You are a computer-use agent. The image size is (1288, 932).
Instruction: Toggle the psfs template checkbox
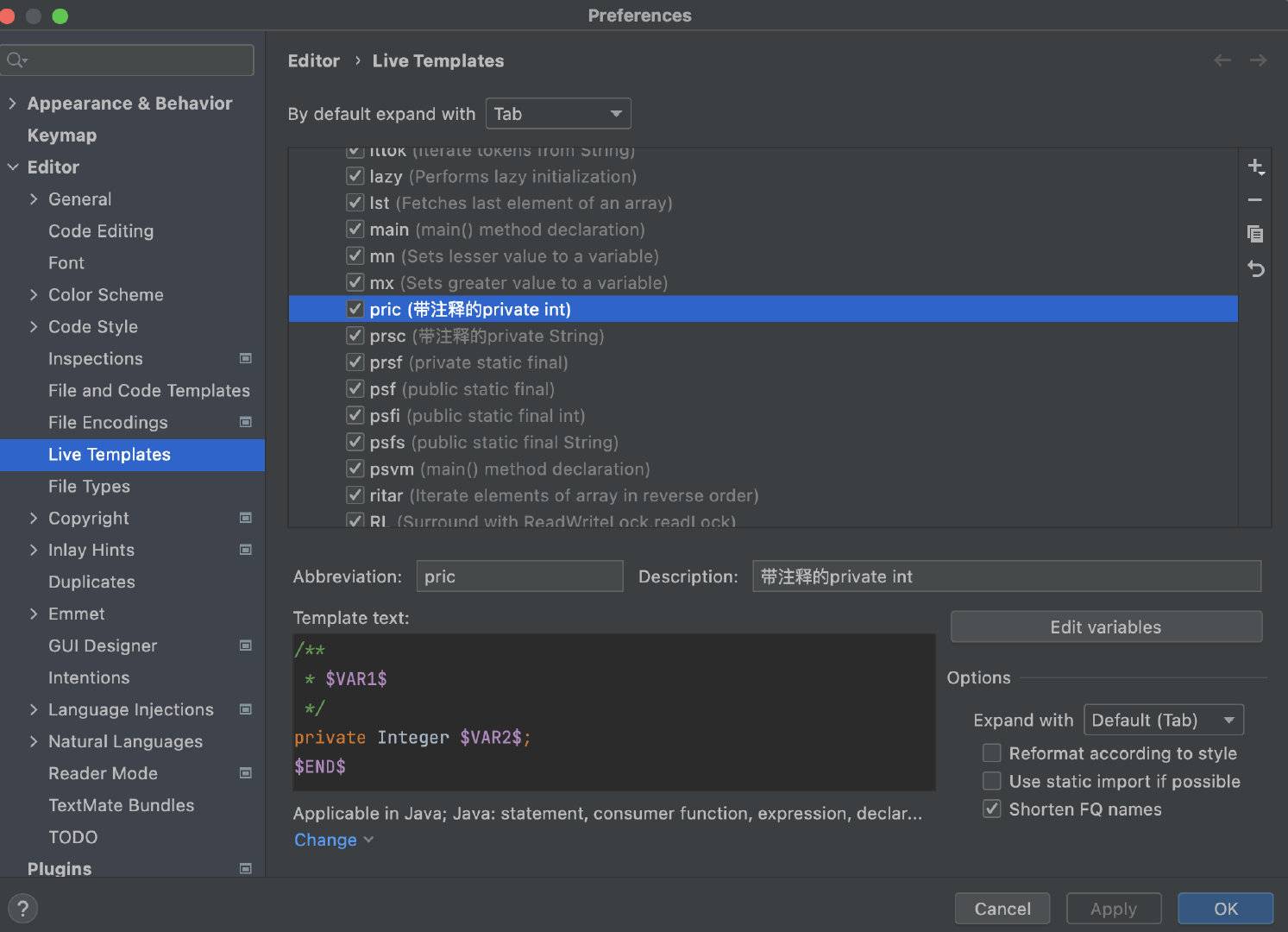point(355,442)
